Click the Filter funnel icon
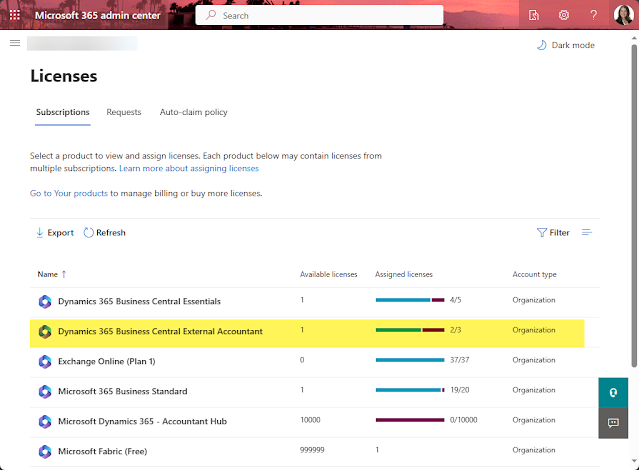 [542, 232]
